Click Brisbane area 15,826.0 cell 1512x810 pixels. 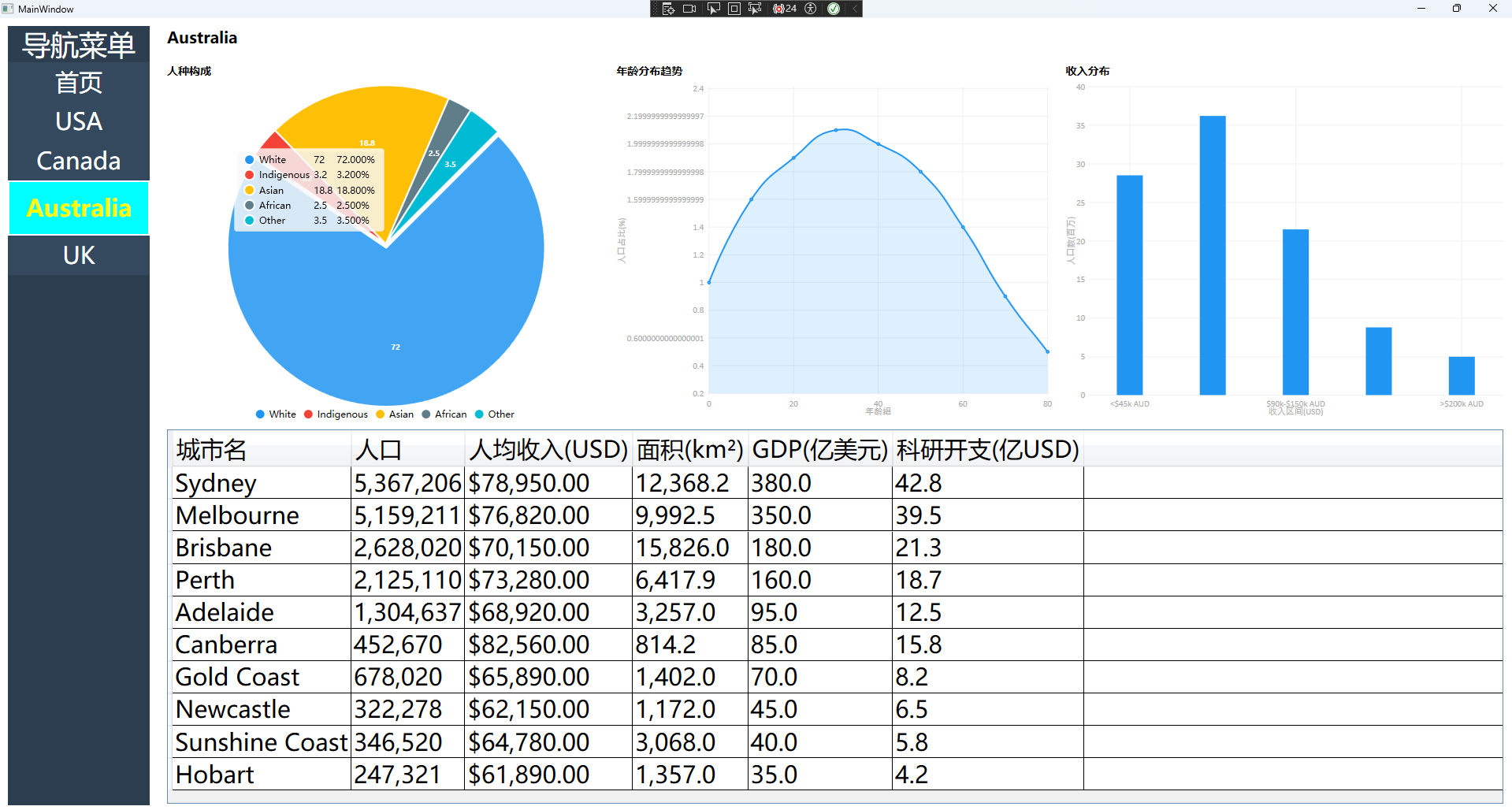point(690,548)
